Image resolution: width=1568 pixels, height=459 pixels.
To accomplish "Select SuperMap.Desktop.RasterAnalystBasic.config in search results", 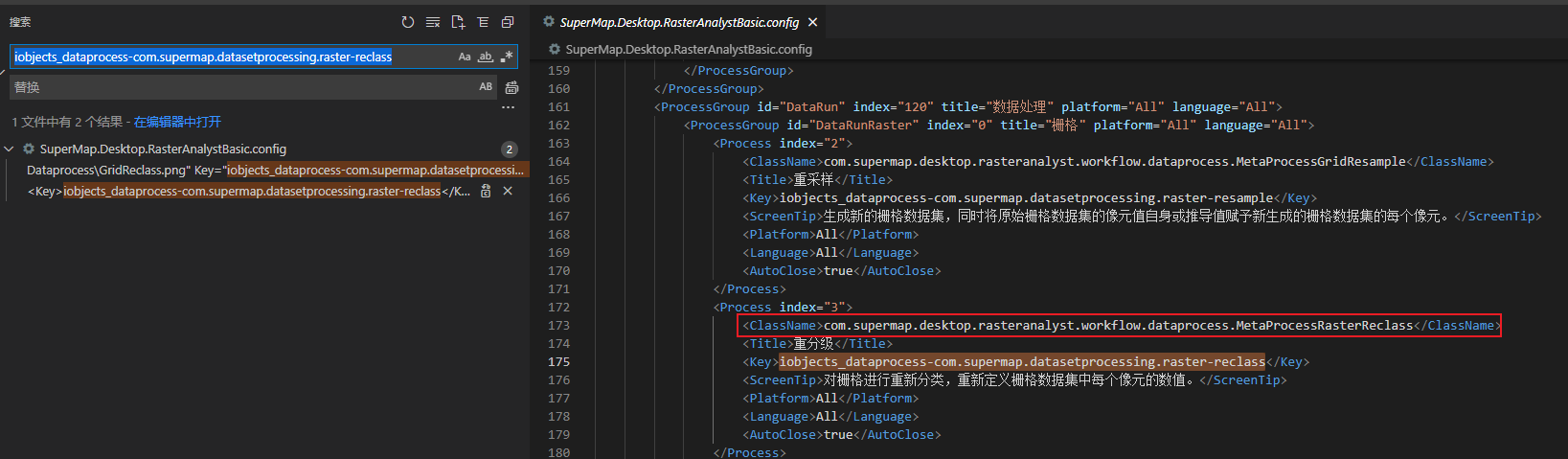I will click(x=163, y=149).
